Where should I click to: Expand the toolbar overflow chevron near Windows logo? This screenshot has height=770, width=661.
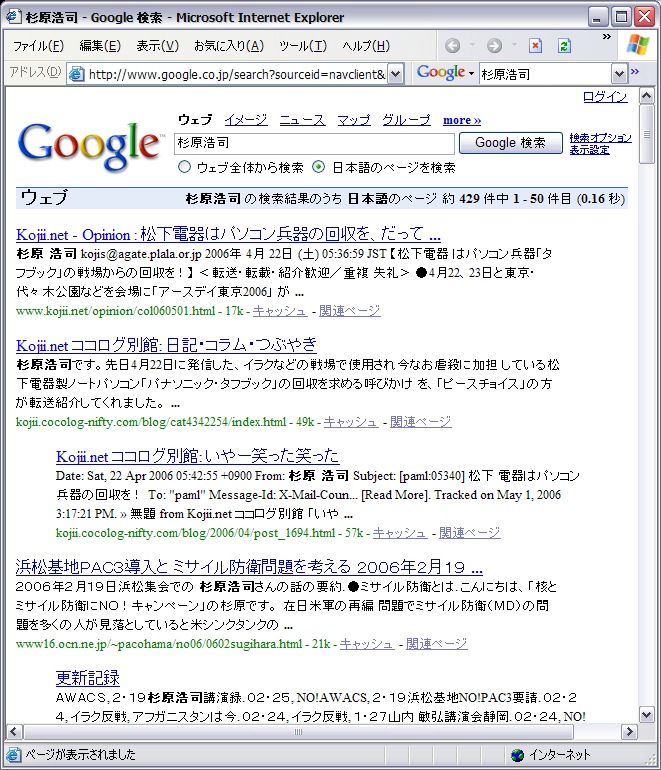click(607, 37)
